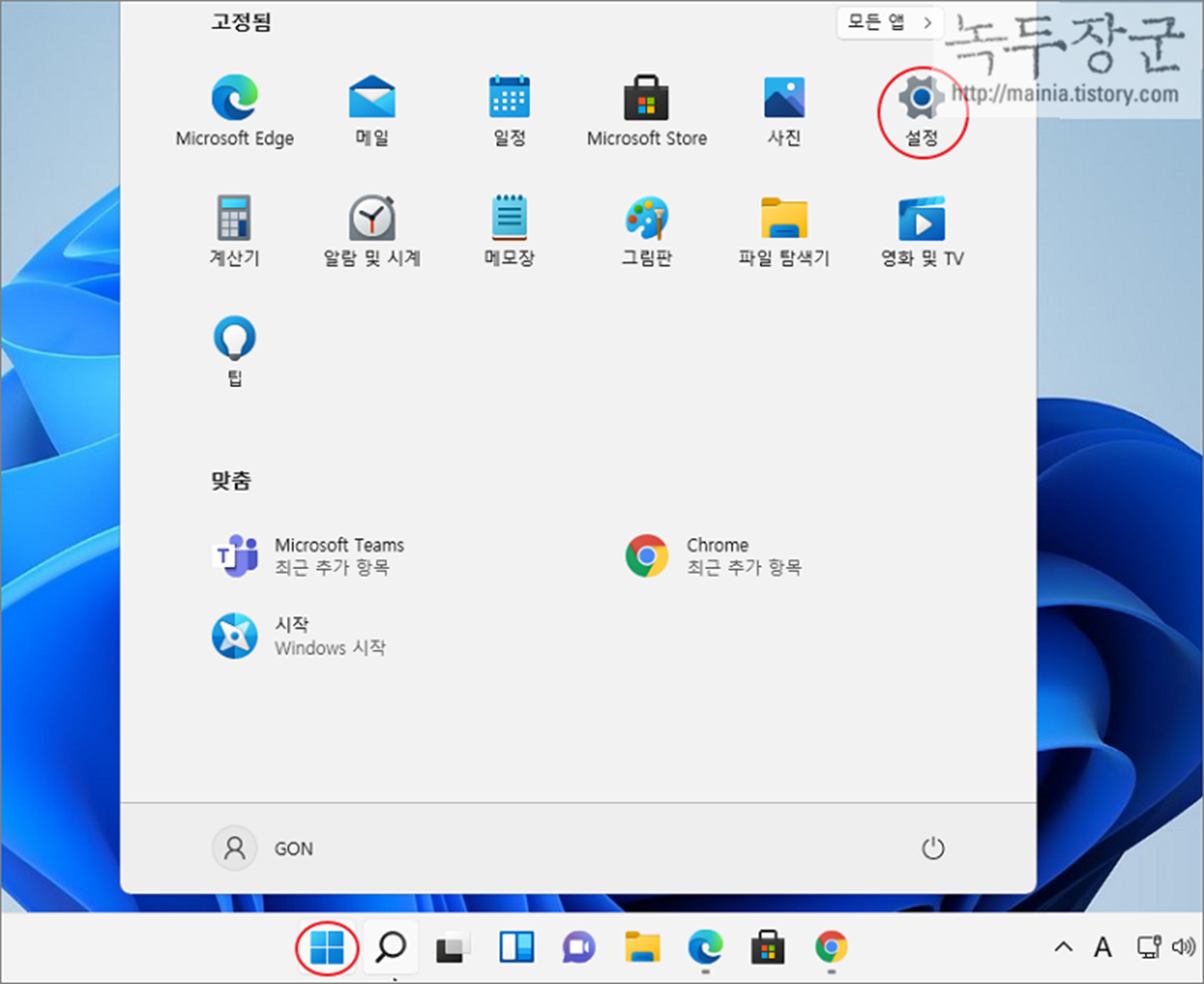Image resolution: width=1204 pixels, height=984 pixels.
Task: Launch the 일정 (Calendar) app
Action: 510,112
